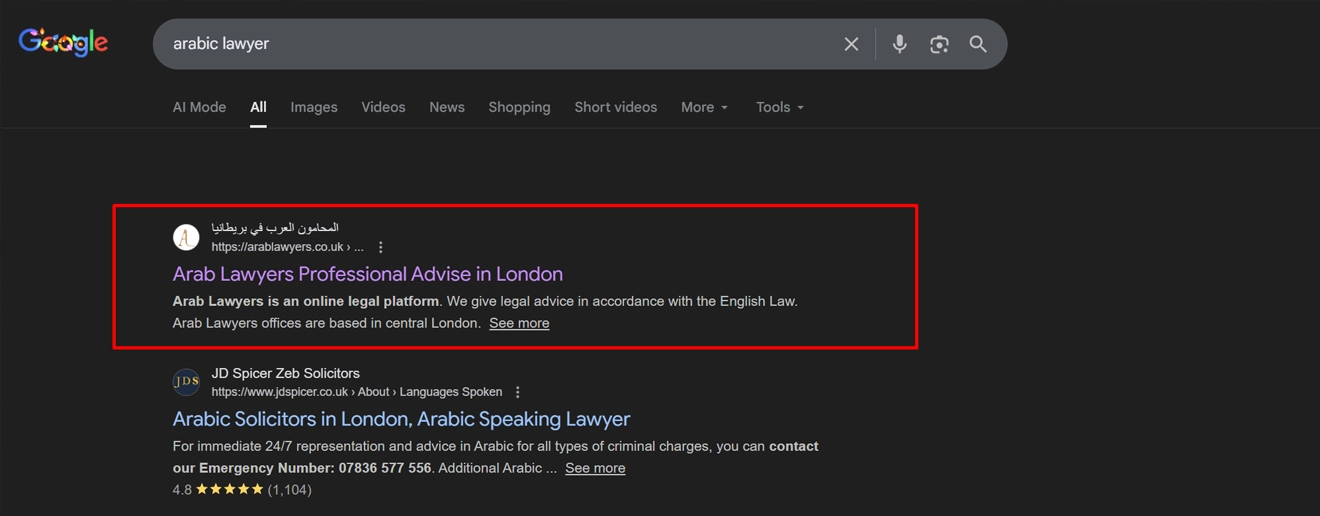This screenshot has height=516, width=1320.
Task: Click the magnifying glass search button
Action: (x=978, y=44)
